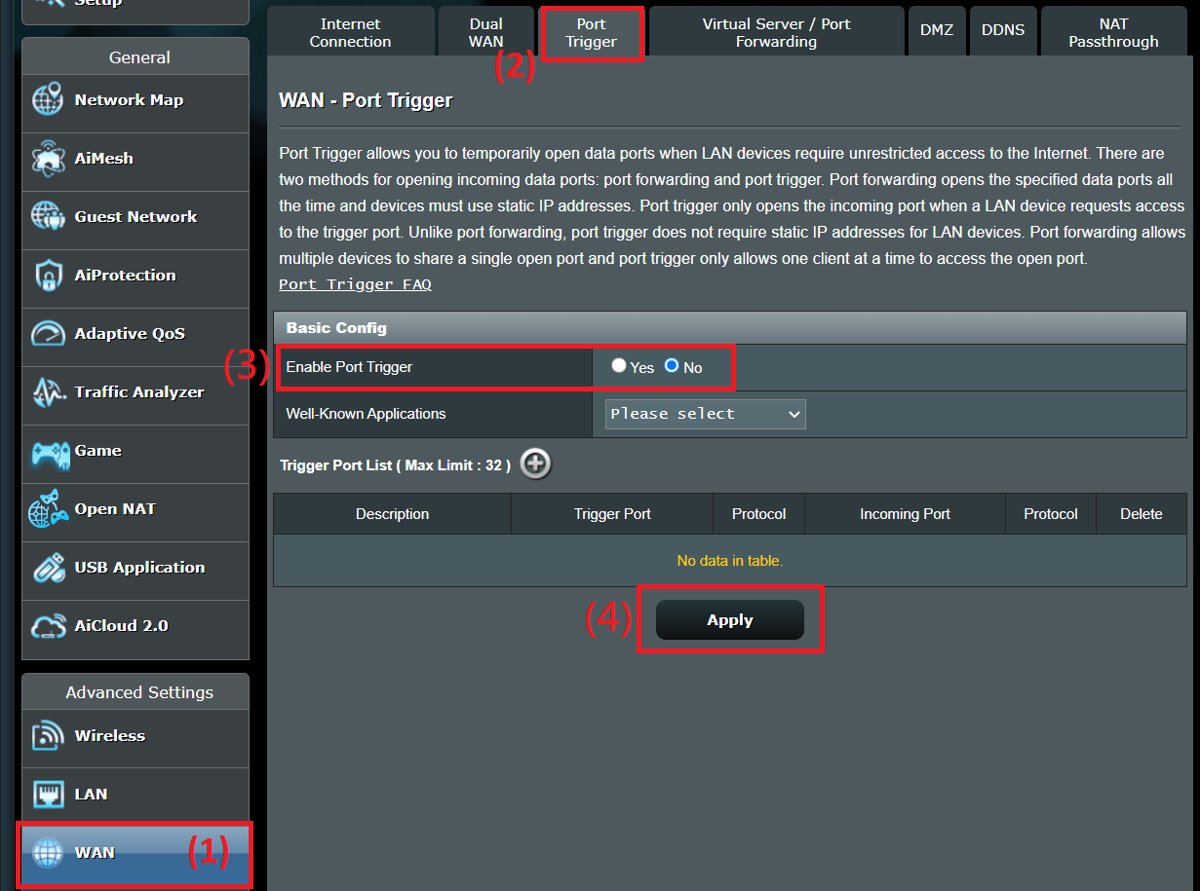Image resolution: width=1200 pixels, height=891 pixels.
Task: Open the Well-Known Applications dropdown
Action: tap(705, 414)
